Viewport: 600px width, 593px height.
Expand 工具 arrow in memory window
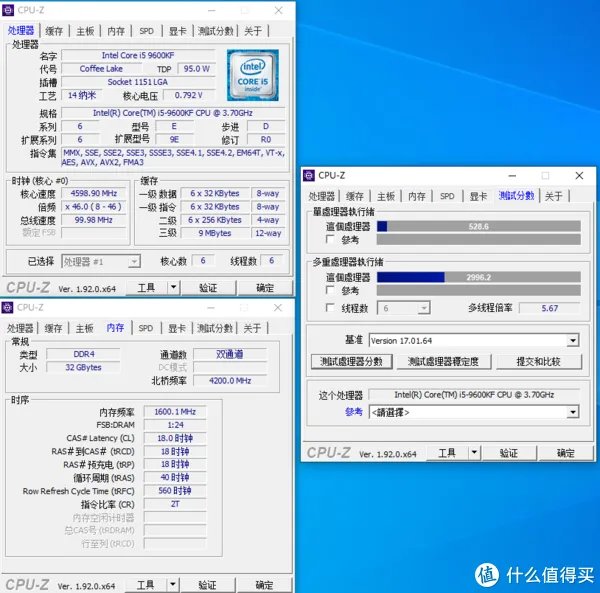(x=173, y=585)
